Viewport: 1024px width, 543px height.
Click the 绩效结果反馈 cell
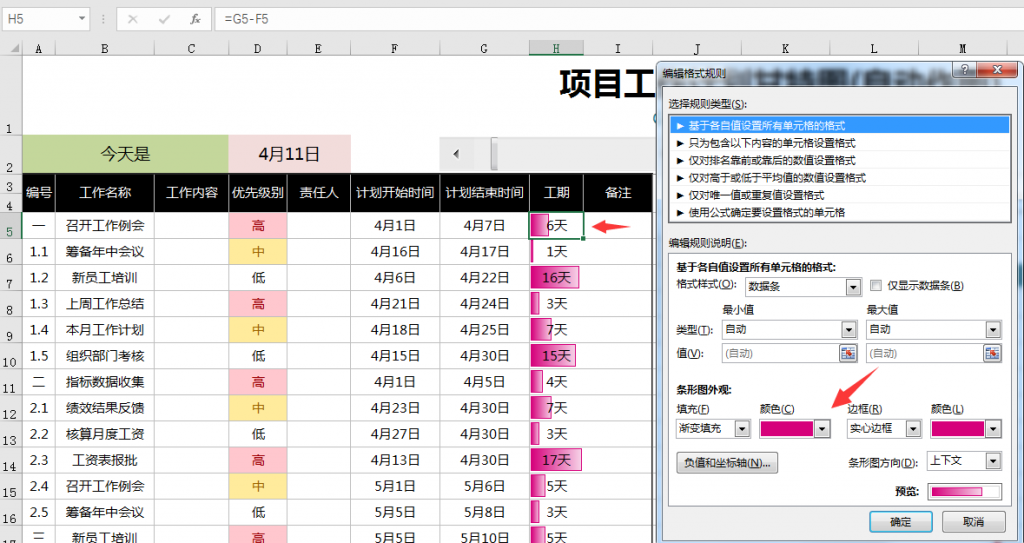click(105, 408)
